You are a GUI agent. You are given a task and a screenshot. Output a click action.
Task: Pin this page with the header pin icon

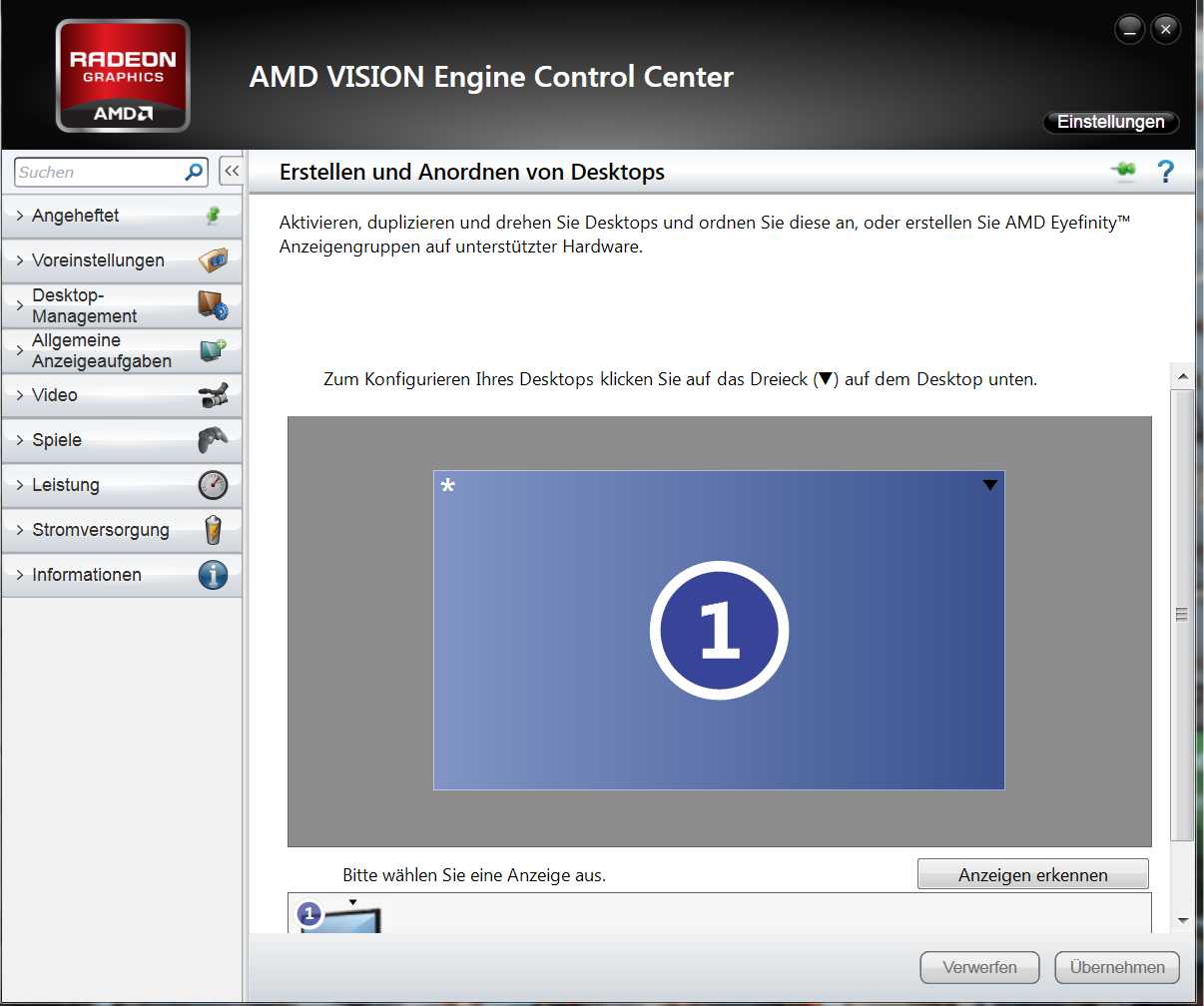[1124, 172]
